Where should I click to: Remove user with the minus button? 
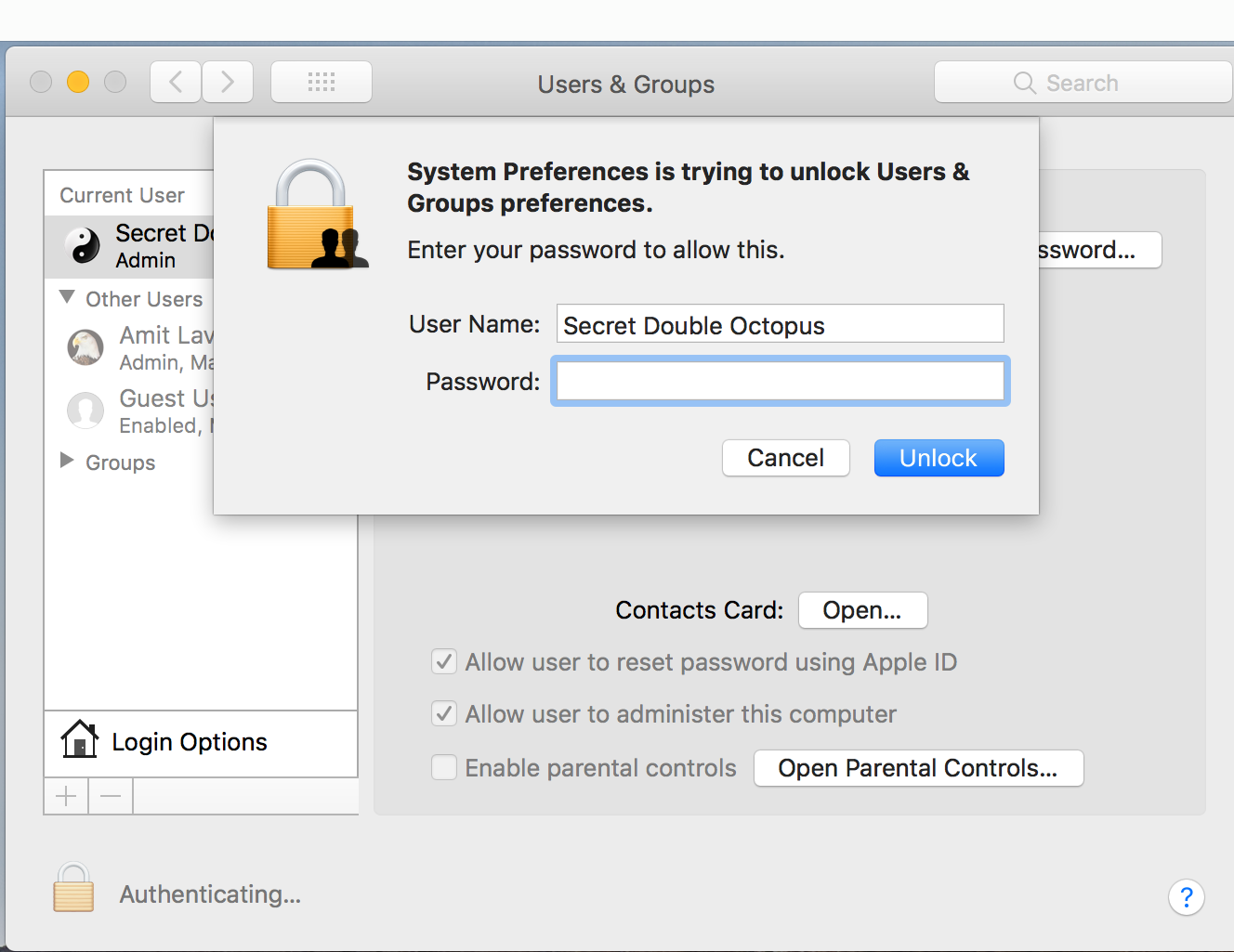tap(111, 796)
